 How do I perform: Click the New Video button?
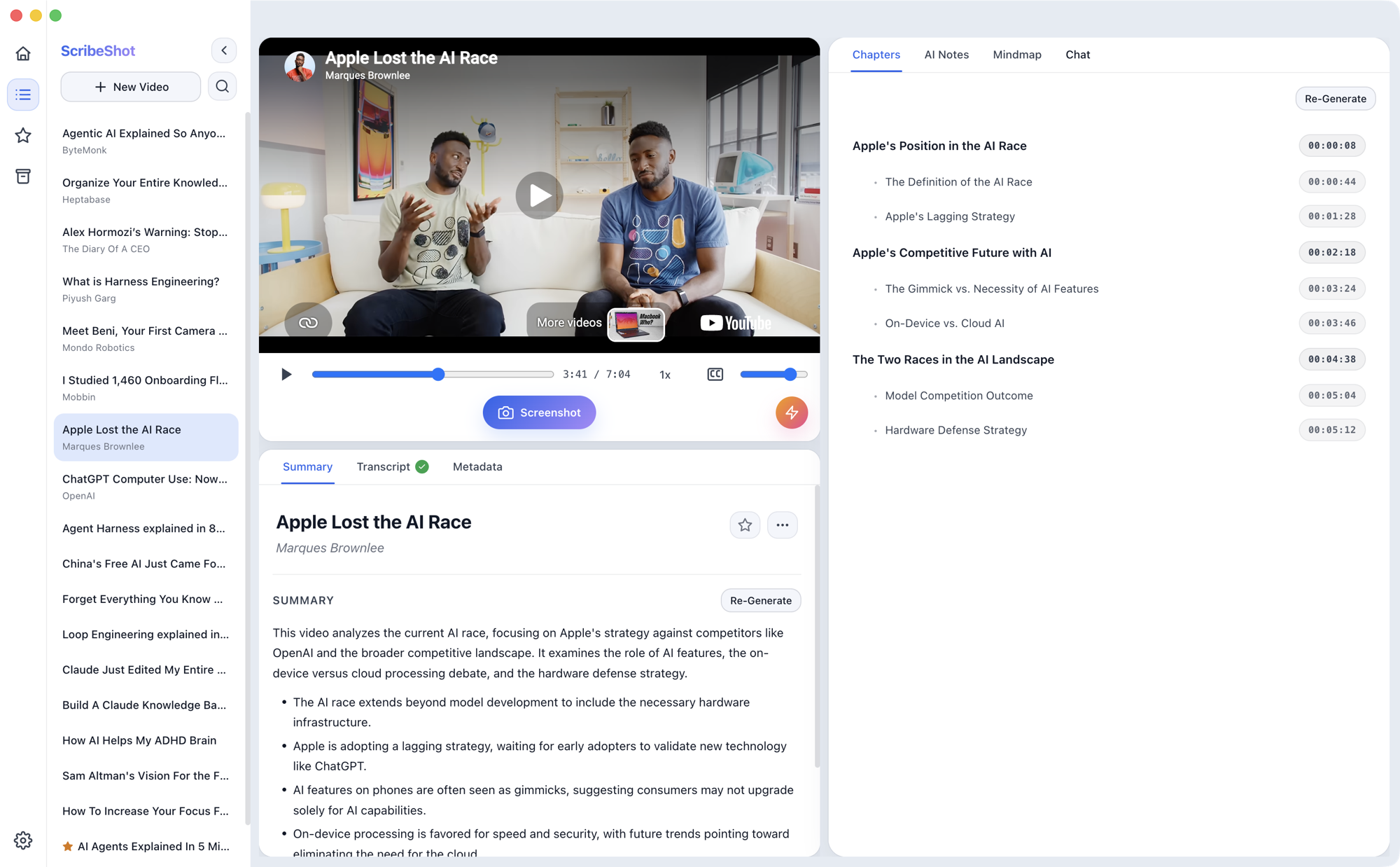(131, 87)
